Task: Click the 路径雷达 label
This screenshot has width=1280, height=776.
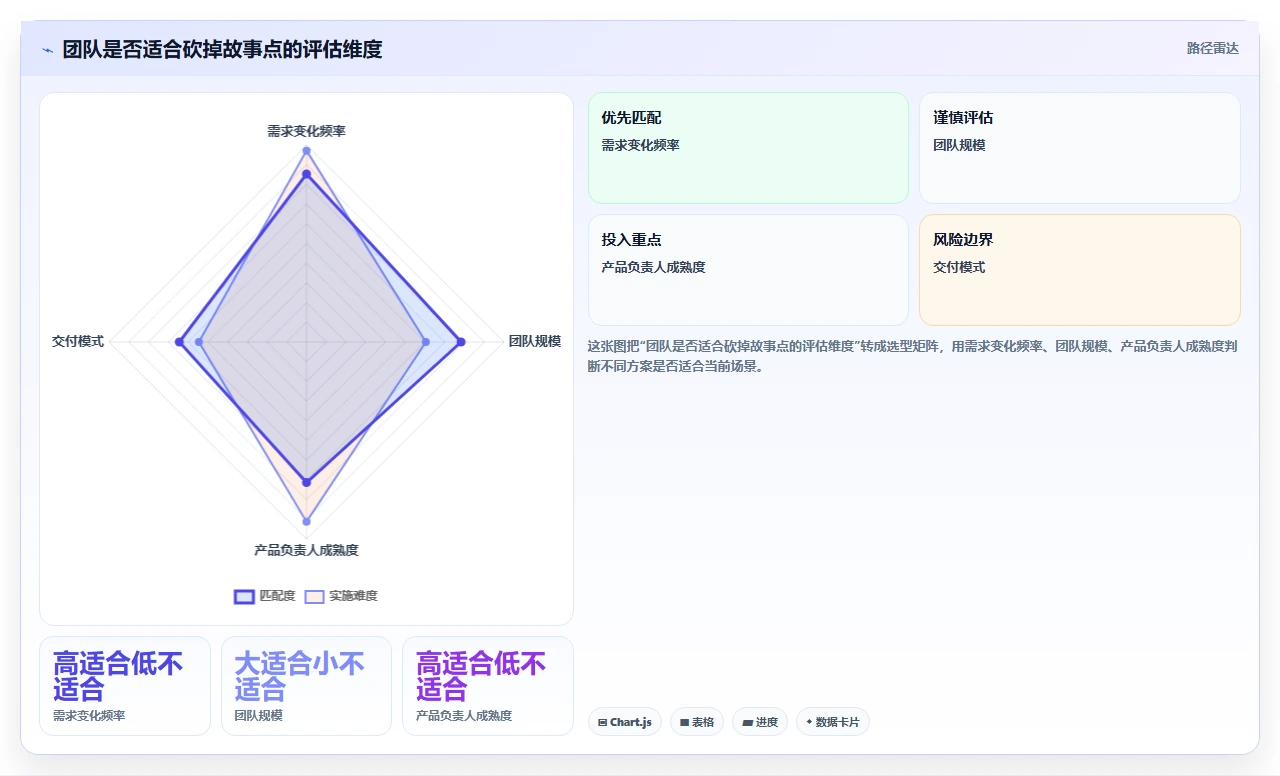Action: coord(1213,48)
